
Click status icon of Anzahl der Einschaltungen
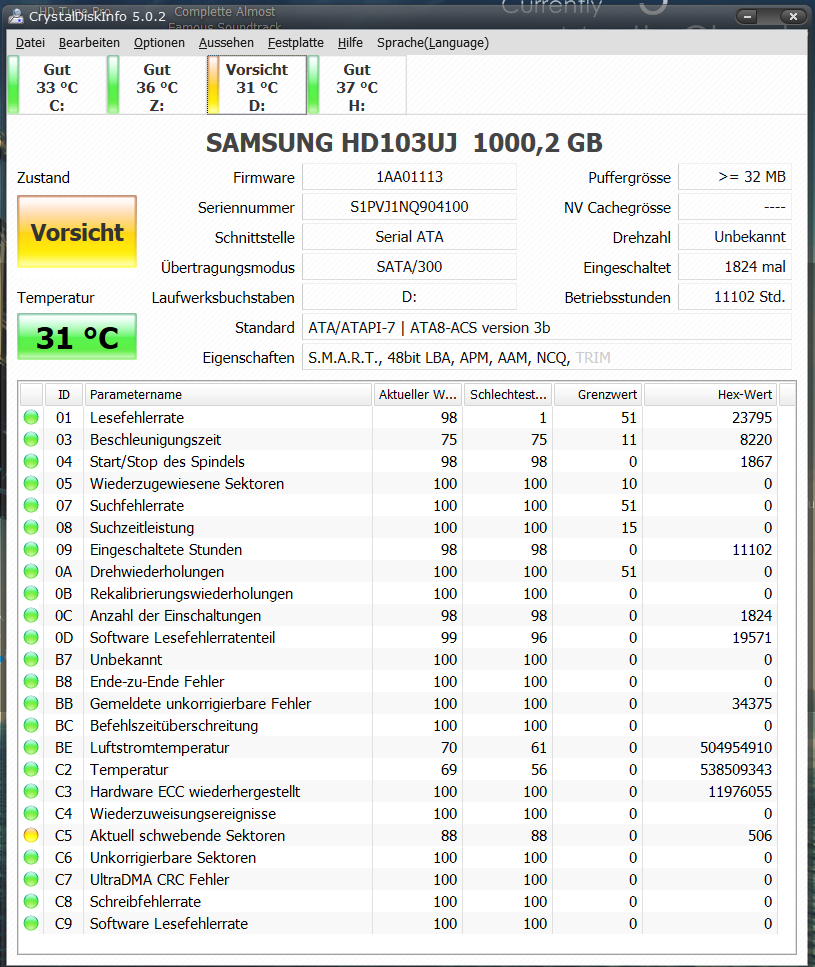(x=31, y=615)
